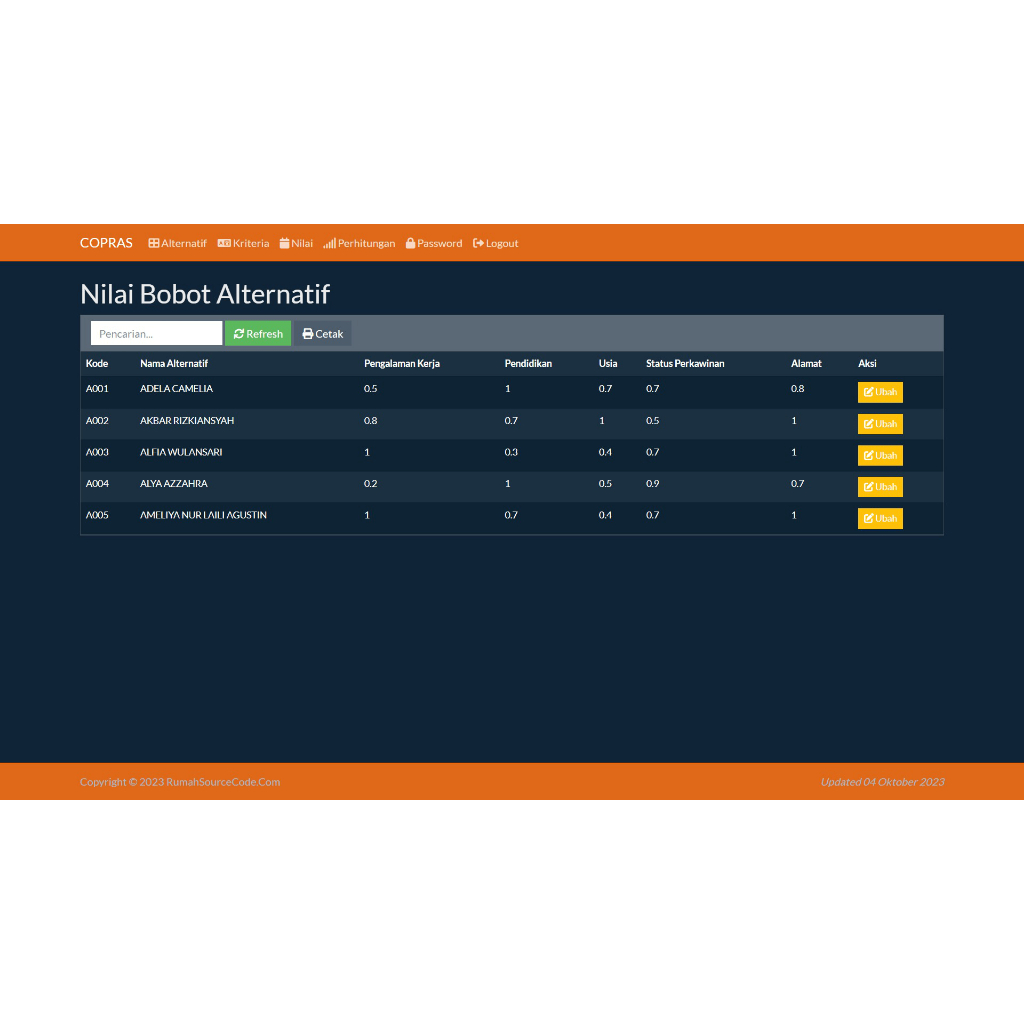Open the Alternatif menu item
Viewport: 1024px width, 1024px height.
[x=177, y=243]
